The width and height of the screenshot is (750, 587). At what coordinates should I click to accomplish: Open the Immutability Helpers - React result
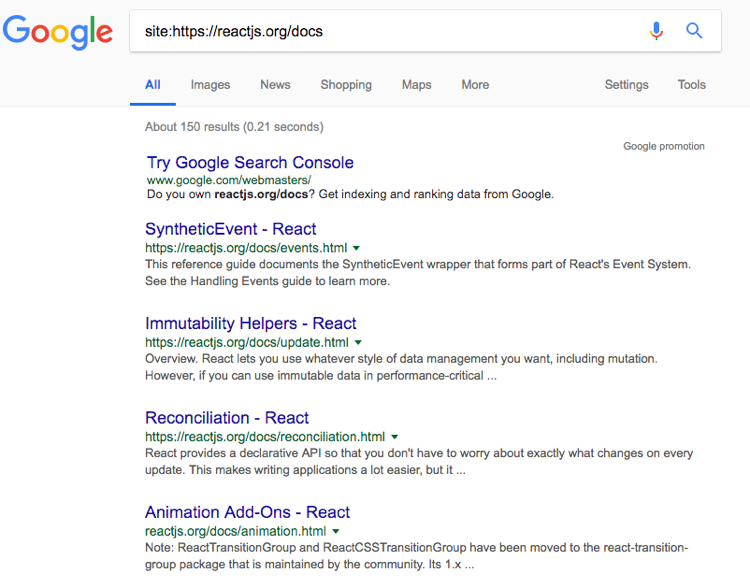[251, 323]
